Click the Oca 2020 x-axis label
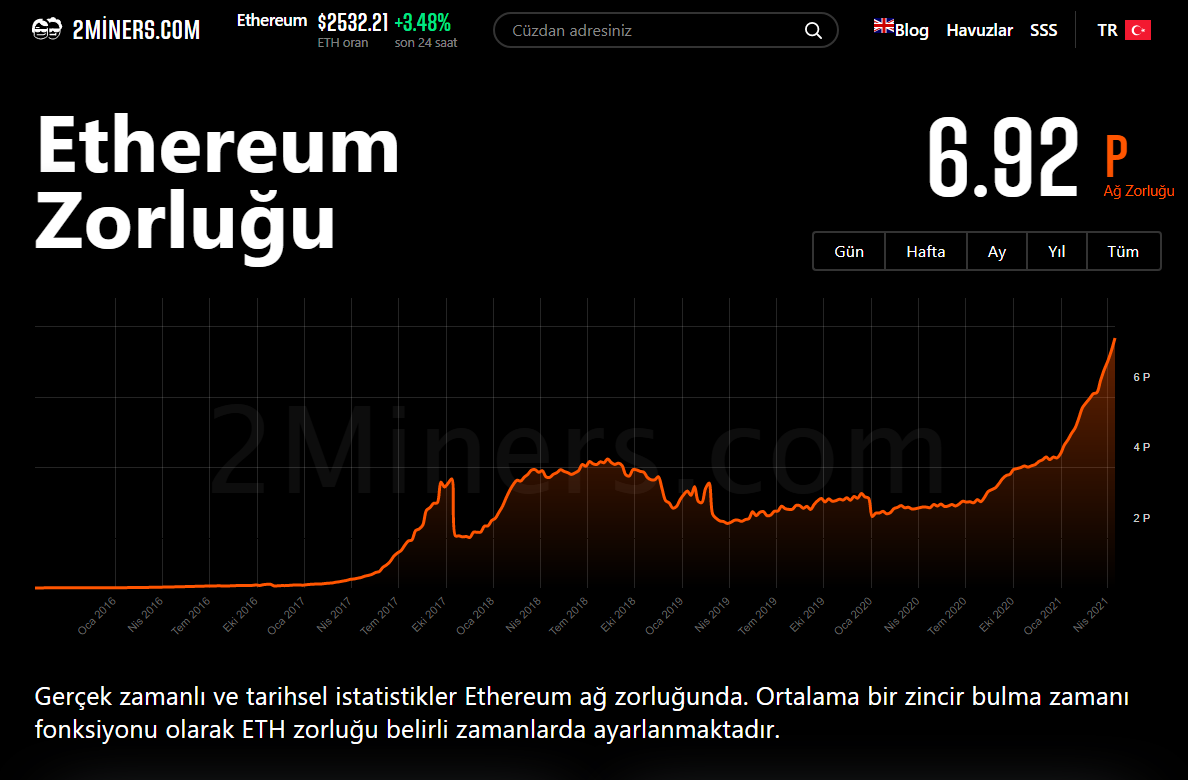The image size is (1188, 780). [x=853, y=616]
